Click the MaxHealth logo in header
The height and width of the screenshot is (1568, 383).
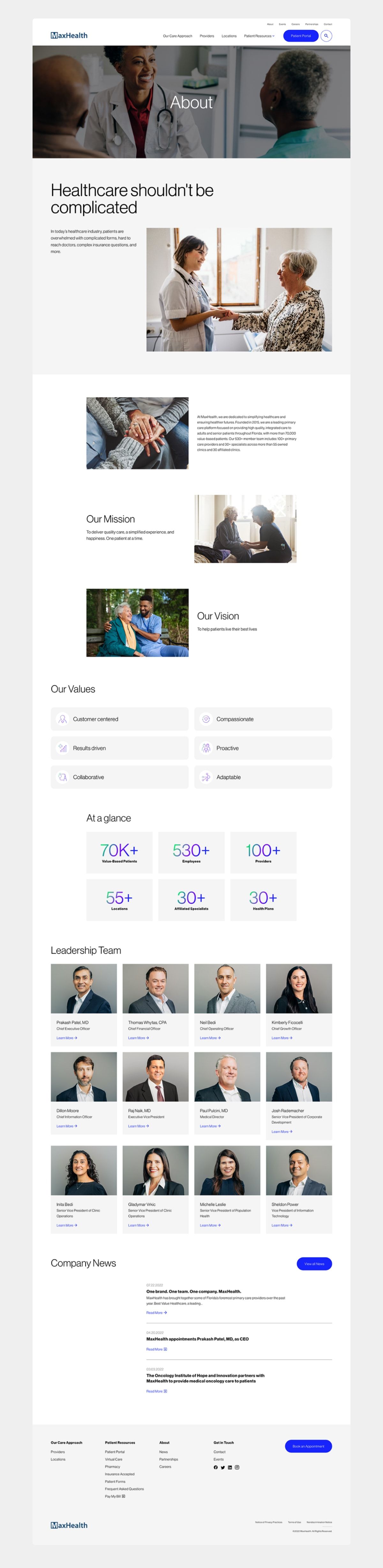pyautogui.click(x=69, y=36)
